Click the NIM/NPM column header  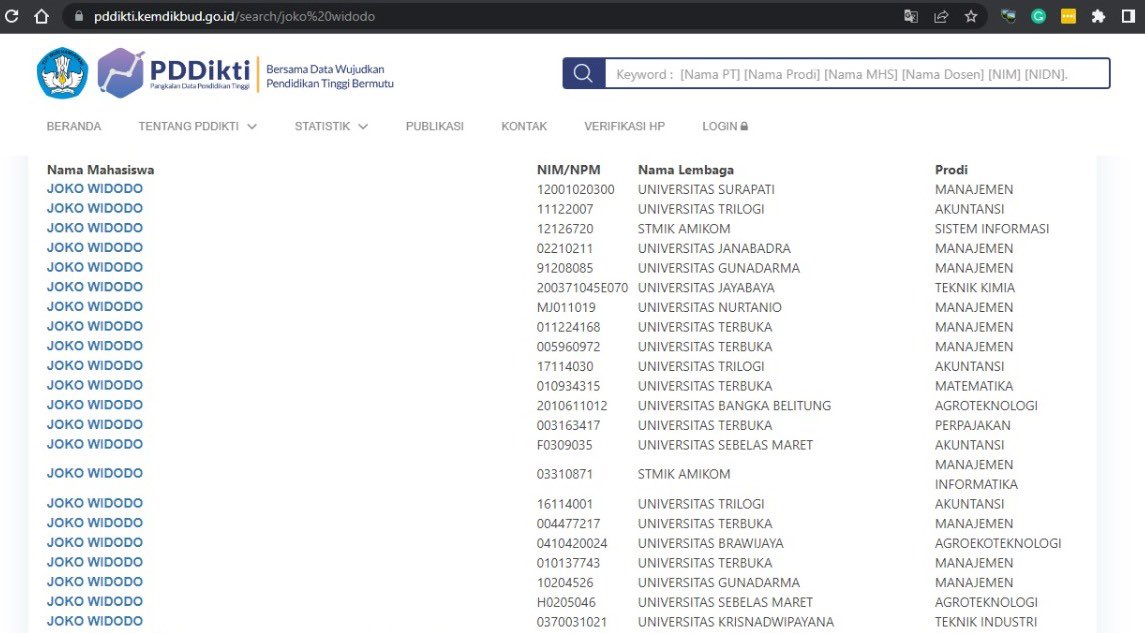568,169
